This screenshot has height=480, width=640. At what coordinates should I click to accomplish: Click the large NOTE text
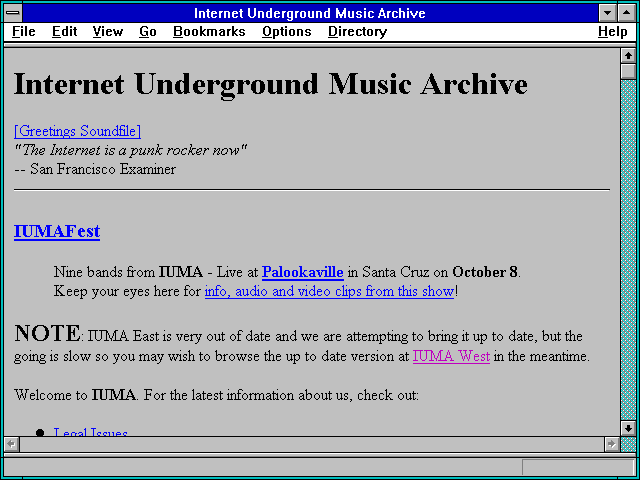[x=47, y=333]
